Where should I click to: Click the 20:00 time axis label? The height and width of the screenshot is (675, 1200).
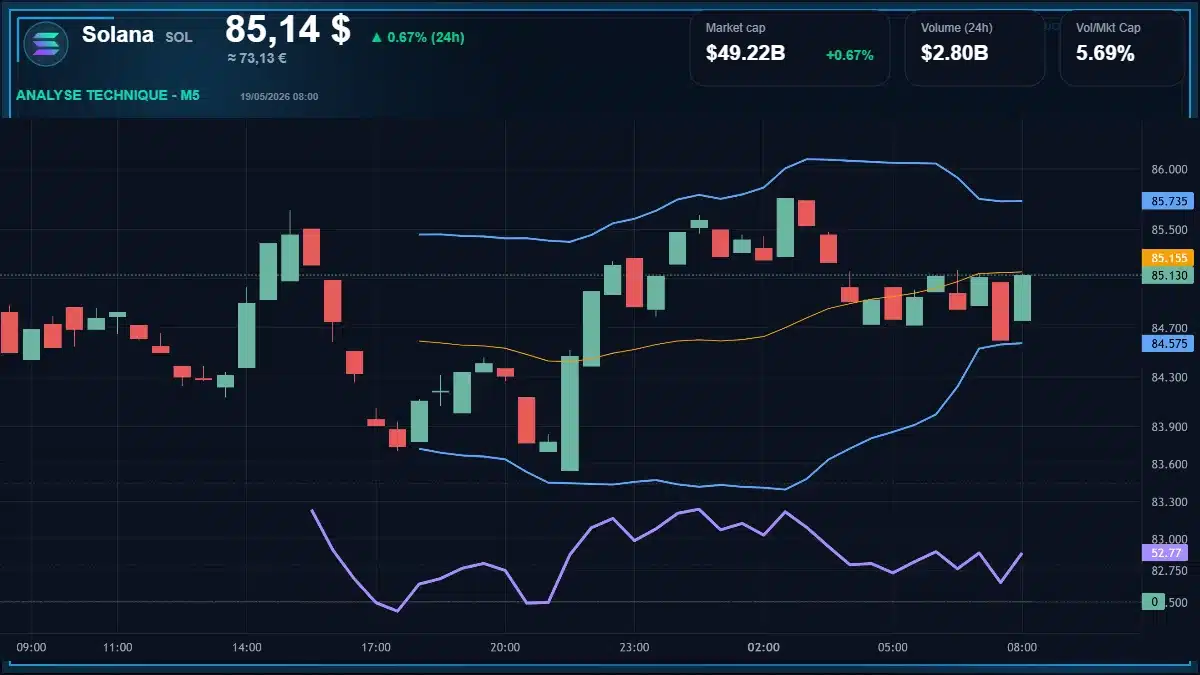505,647
